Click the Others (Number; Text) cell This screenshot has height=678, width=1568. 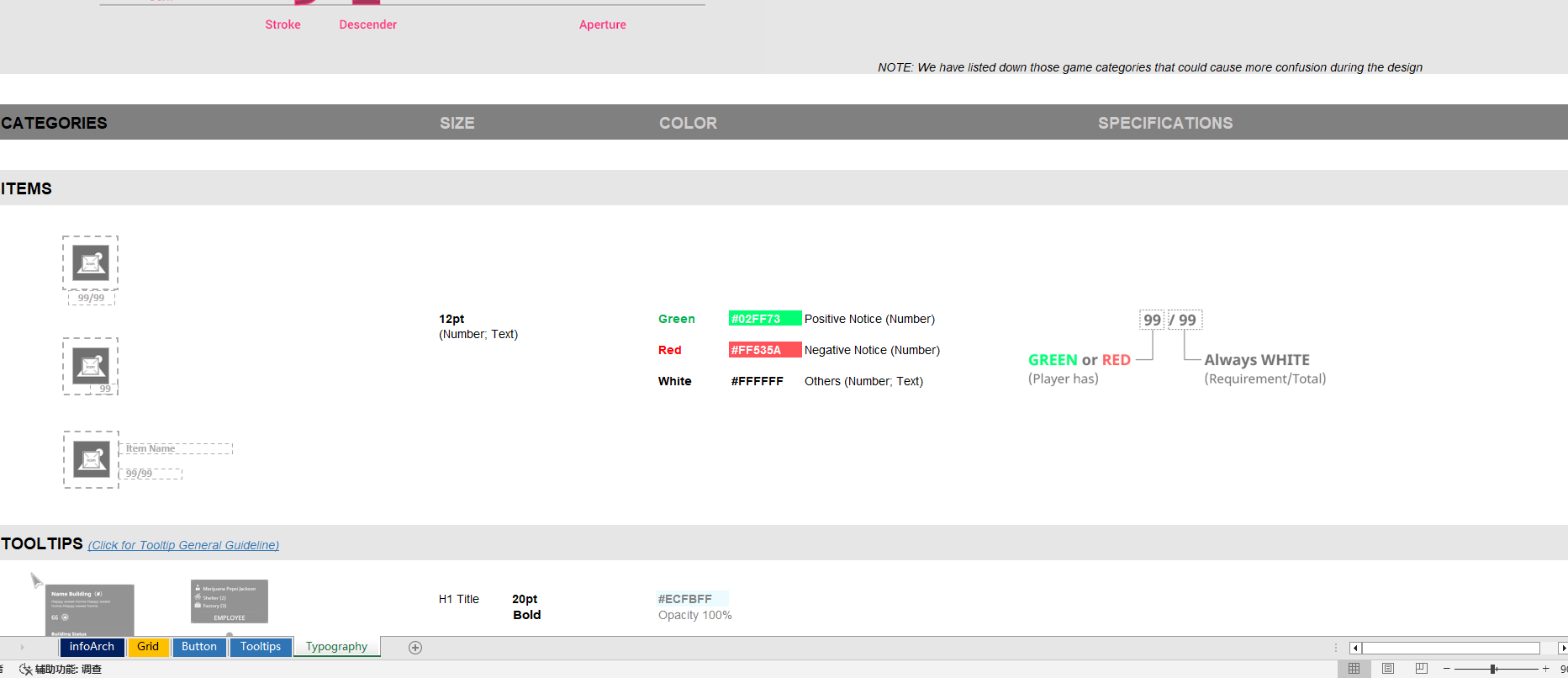[x=863, y=381]
